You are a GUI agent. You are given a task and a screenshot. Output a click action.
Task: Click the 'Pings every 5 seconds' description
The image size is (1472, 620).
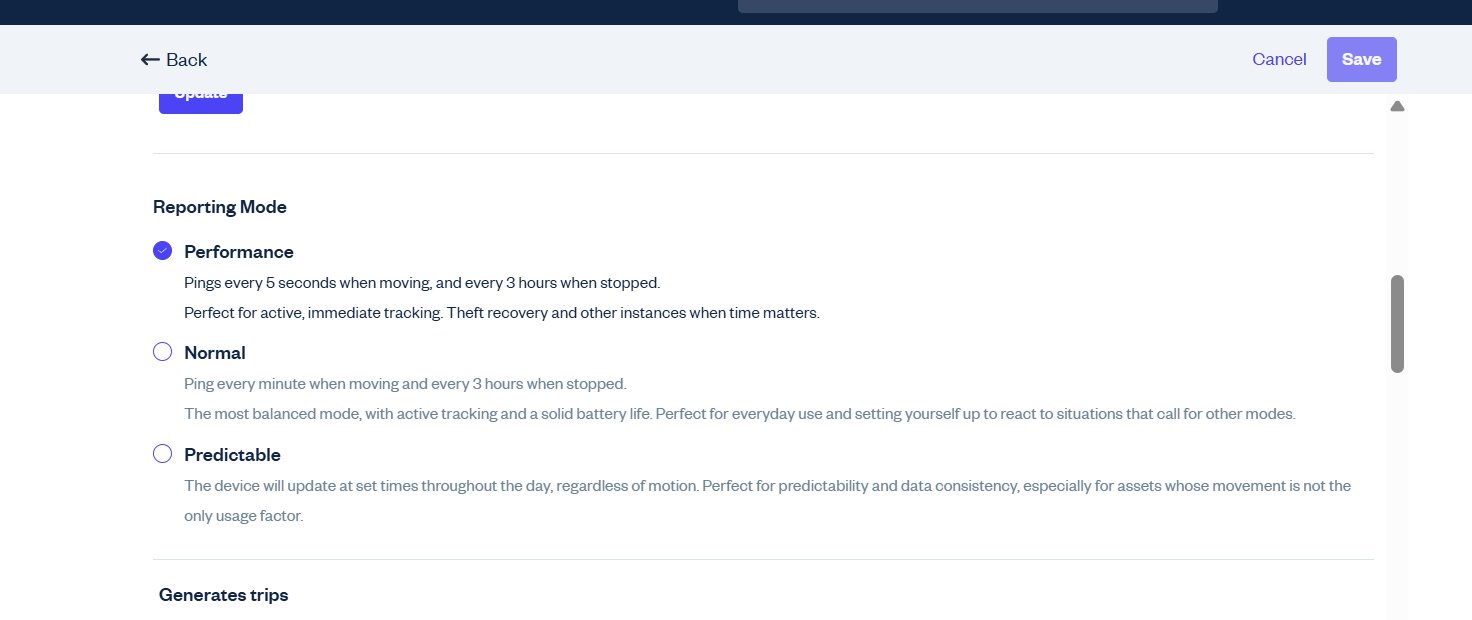[422, 283]
